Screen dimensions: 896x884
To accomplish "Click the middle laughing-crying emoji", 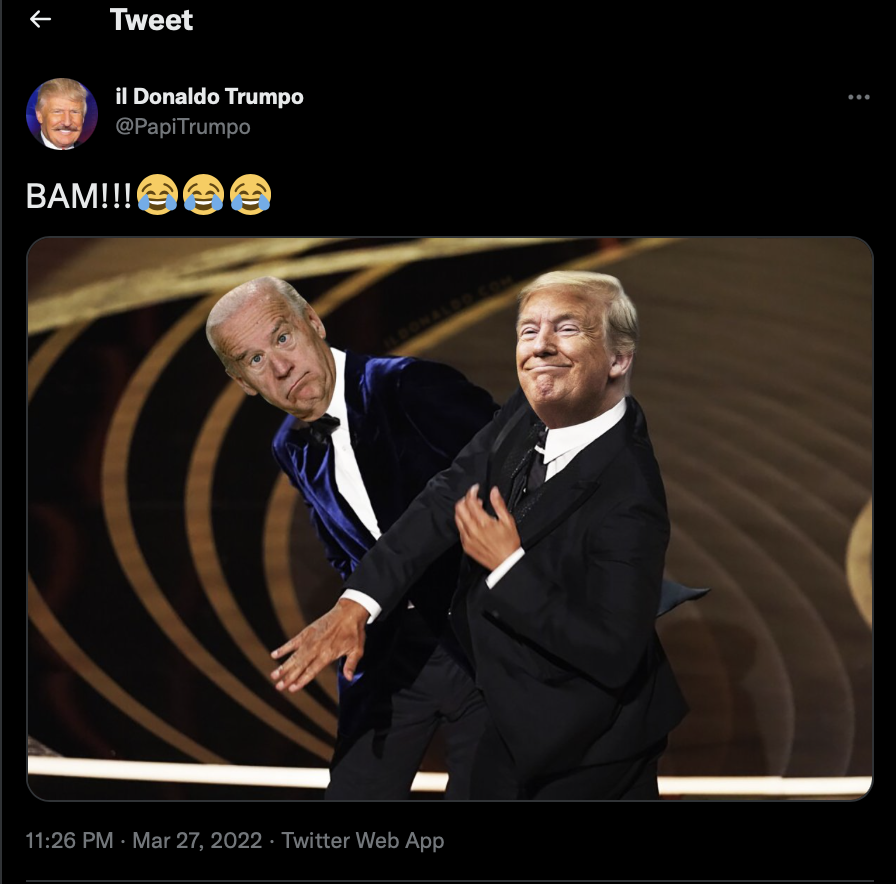I will pos(203,195).
